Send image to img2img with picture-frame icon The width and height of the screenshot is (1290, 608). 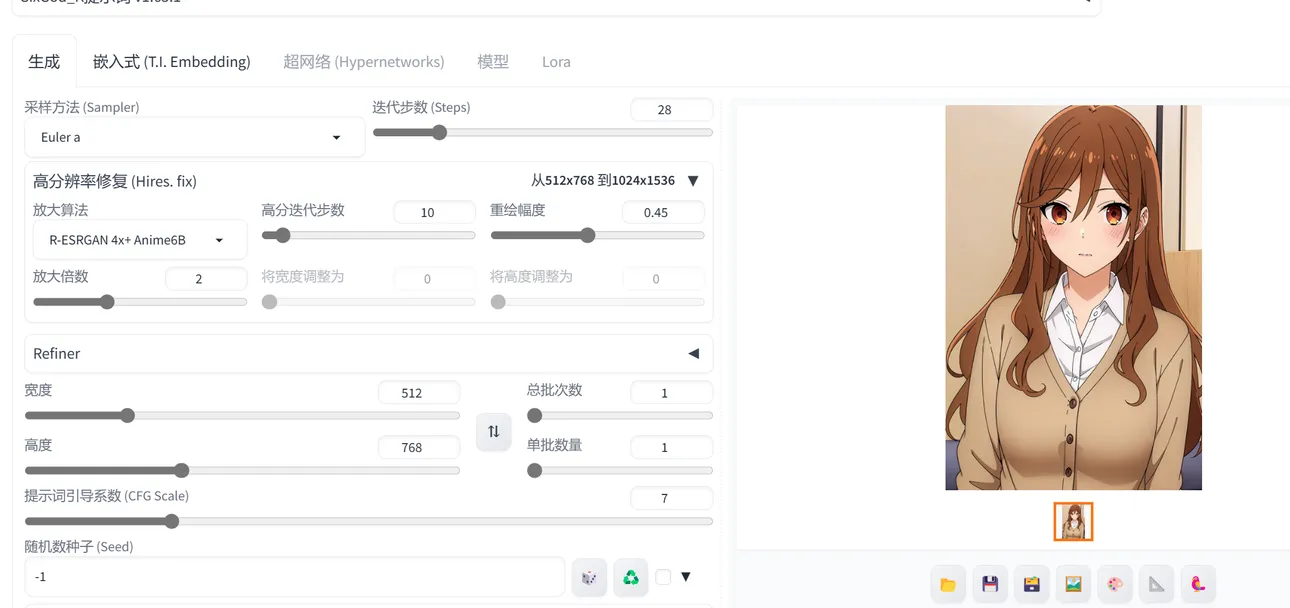(1073, 584)
